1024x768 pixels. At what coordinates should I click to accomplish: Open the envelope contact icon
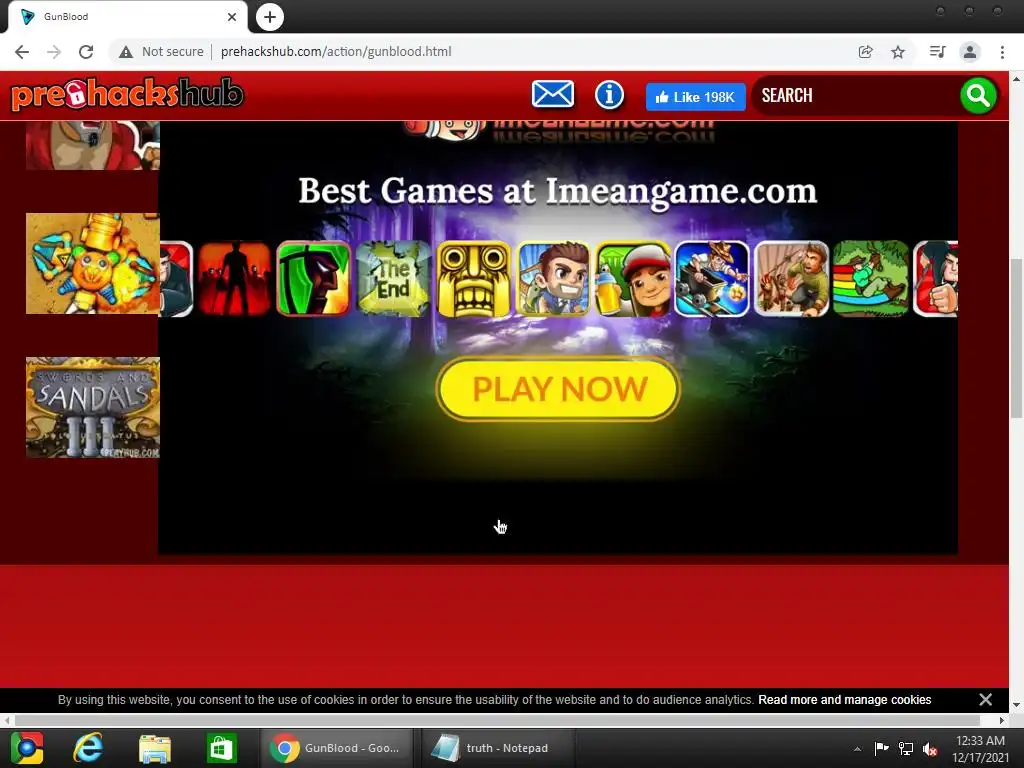[553, 95]
